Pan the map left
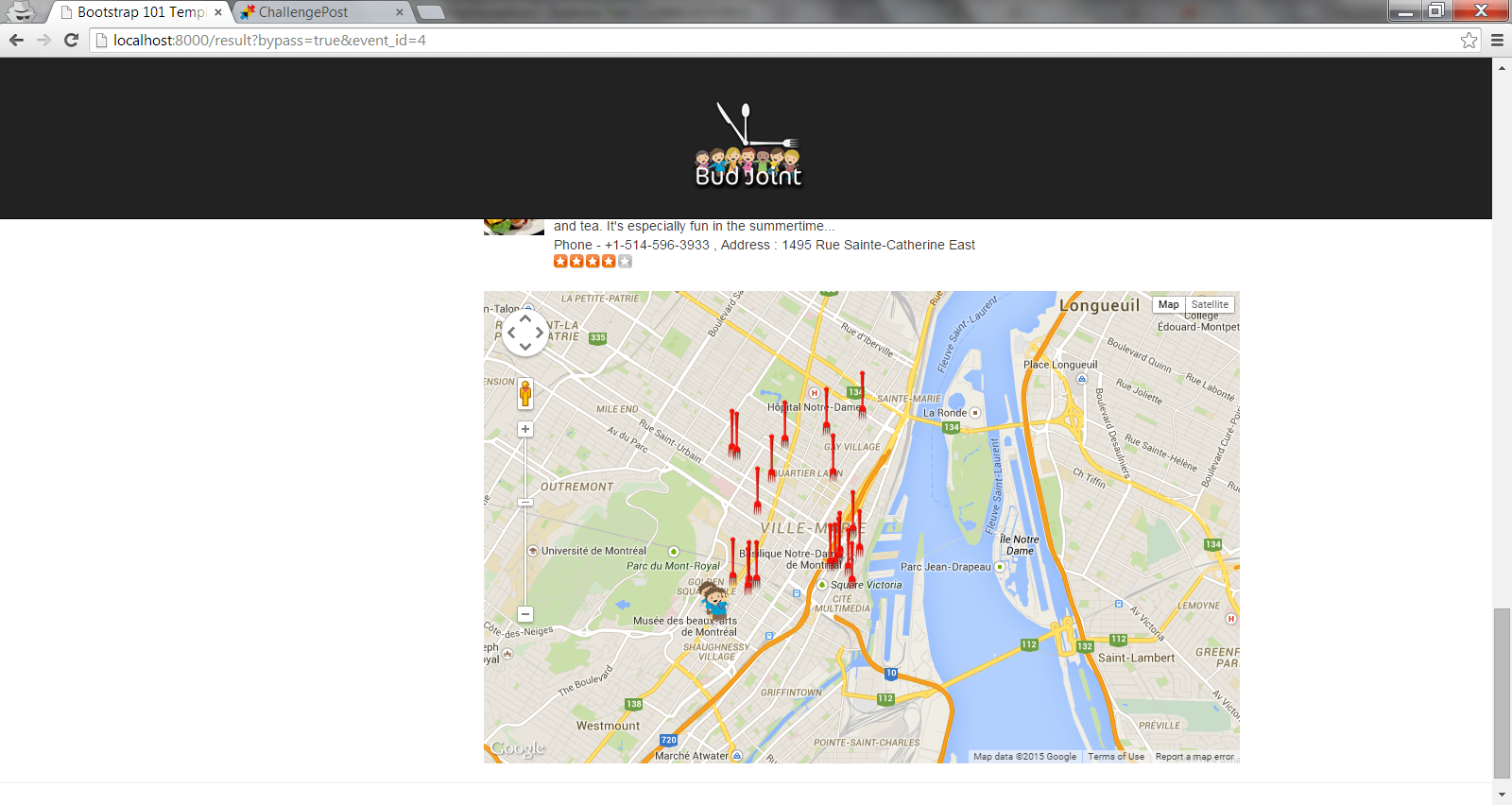1512x805 pixels. coord(511,333)
